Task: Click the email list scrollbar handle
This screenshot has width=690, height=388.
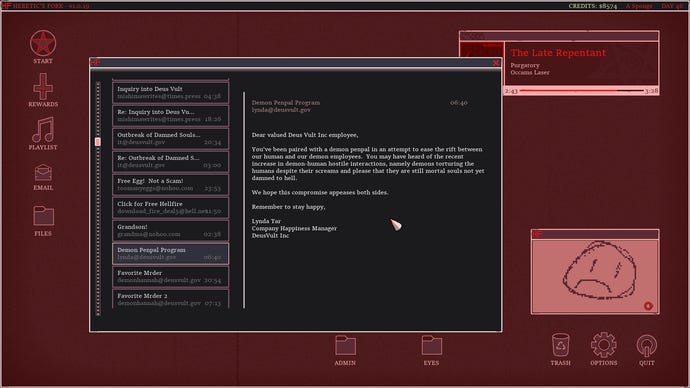Action: click(x=98, y=142)
